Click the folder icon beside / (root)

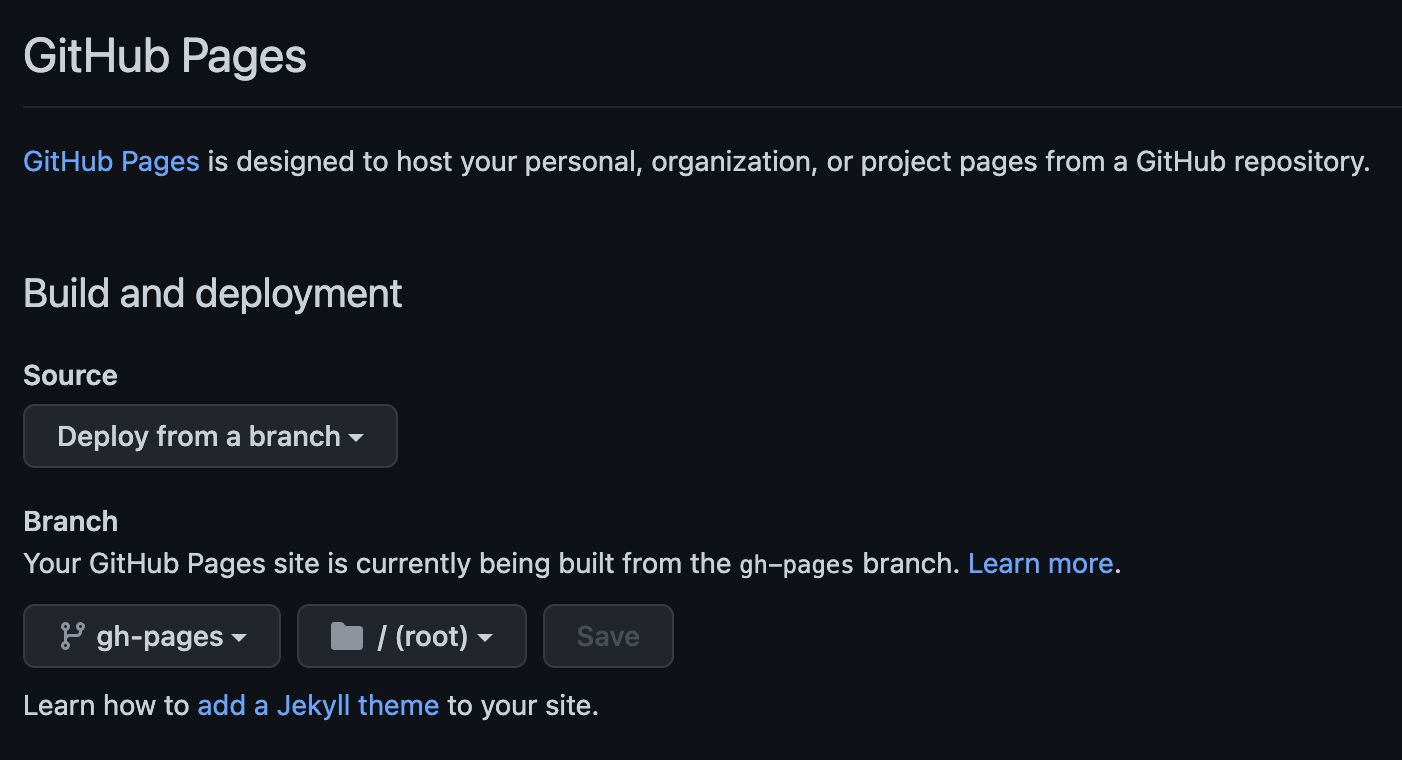click(346, 636)
